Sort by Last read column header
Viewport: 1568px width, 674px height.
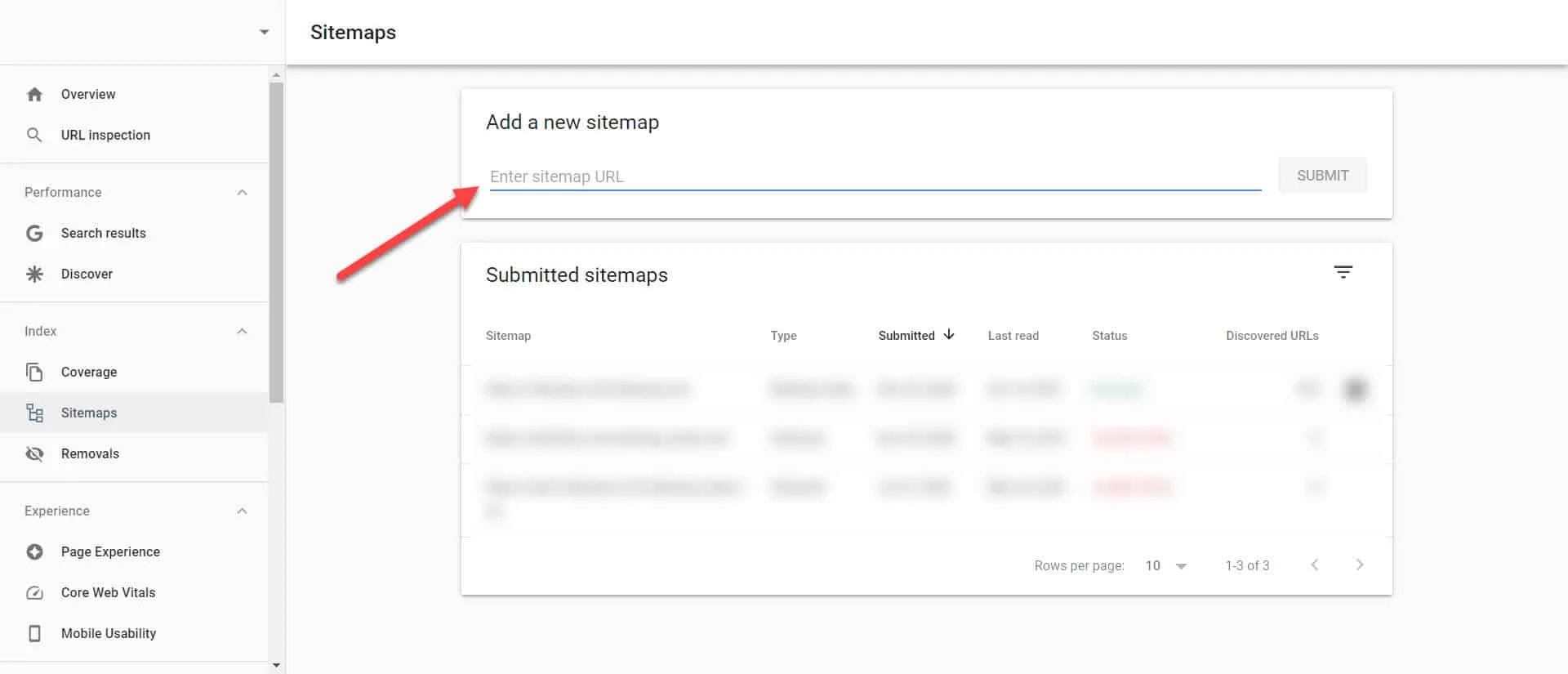1013,336
